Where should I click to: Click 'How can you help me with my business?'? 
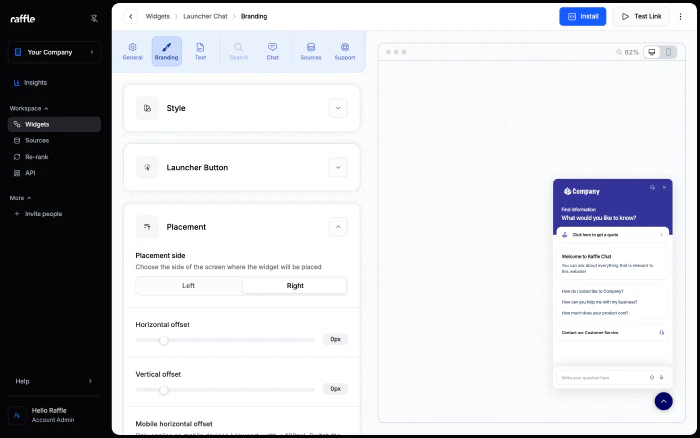(x=599, y=302)
